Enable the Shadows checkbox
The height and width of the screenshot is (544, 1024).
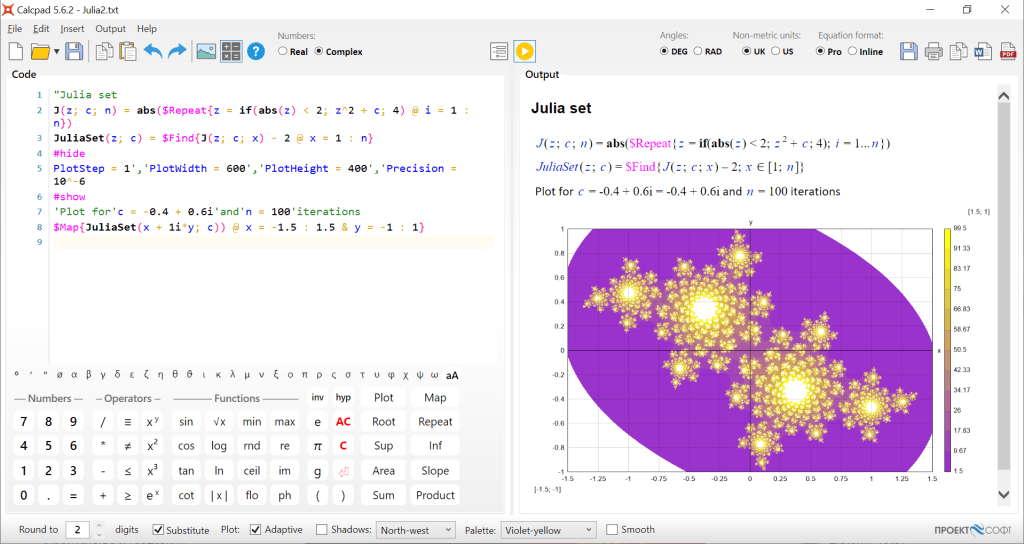322,530
